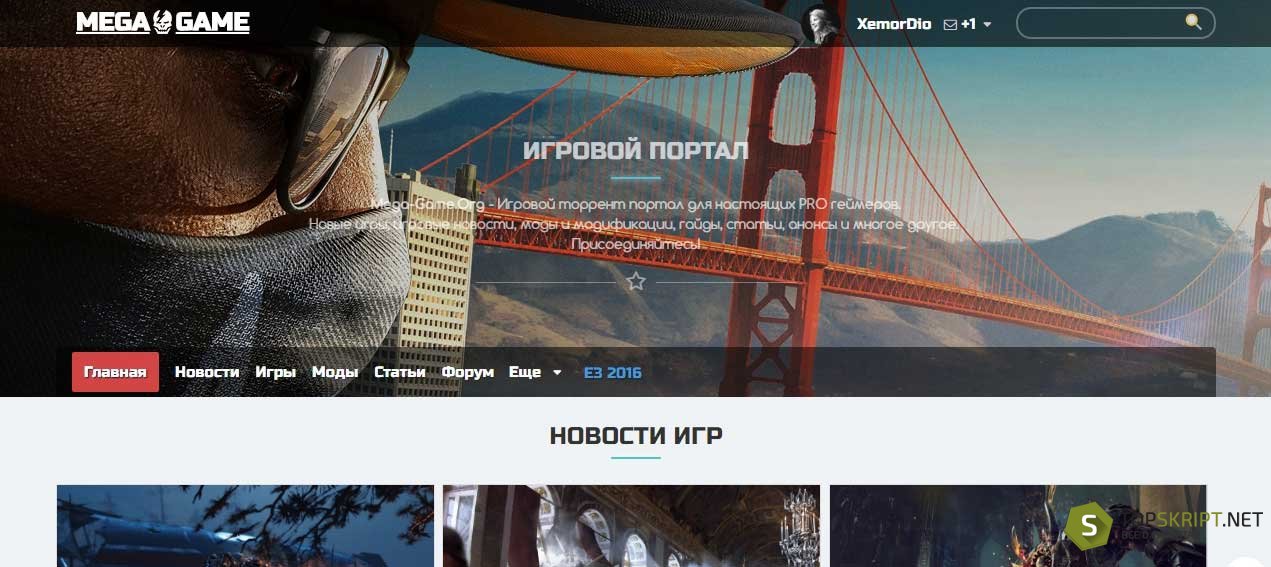Click the XemorDio username link
Viewport: 1271px width, 567px height.
894,24
